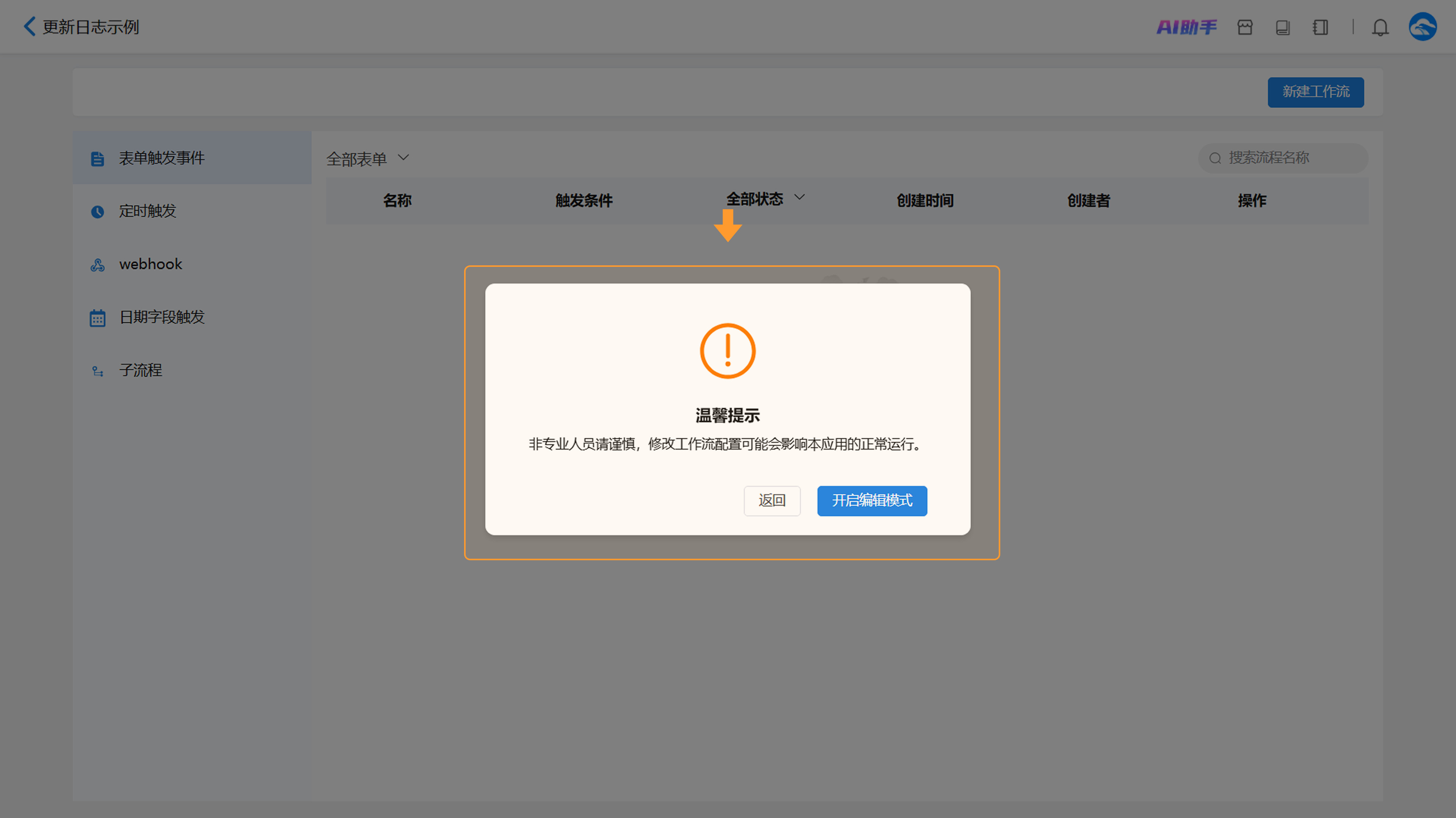Click the 日期字段触发 calendar icon
1456x818 pixels.
point(97,318)
